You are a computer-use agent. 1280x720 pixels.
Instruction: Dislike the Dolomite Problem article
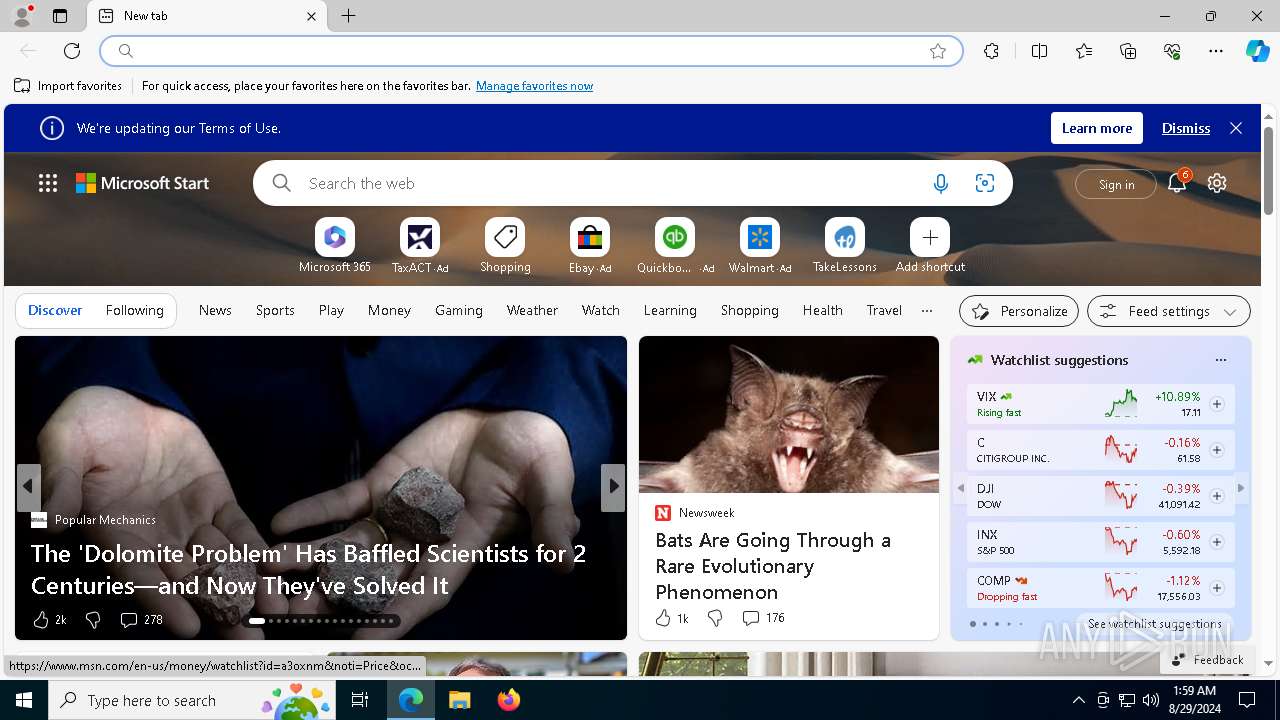pos(93,620)
